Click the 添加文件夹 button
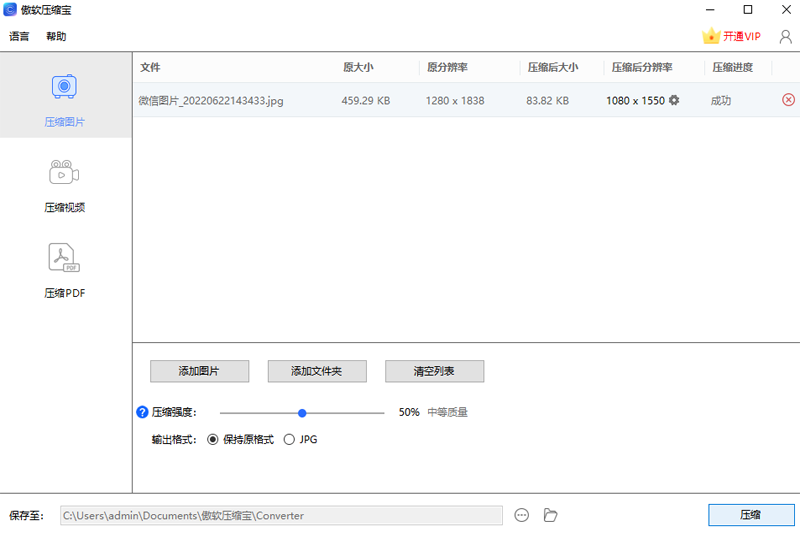 point(317,371)
